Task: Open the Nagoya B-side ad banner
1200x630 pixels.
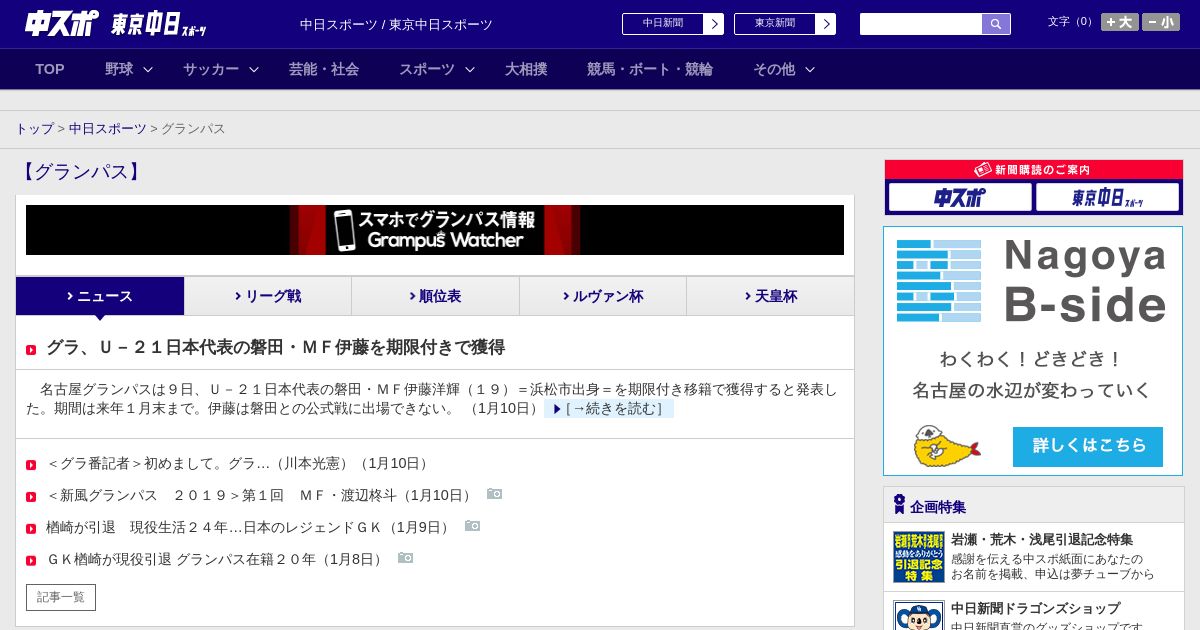Action: (x=1033, y=351)
